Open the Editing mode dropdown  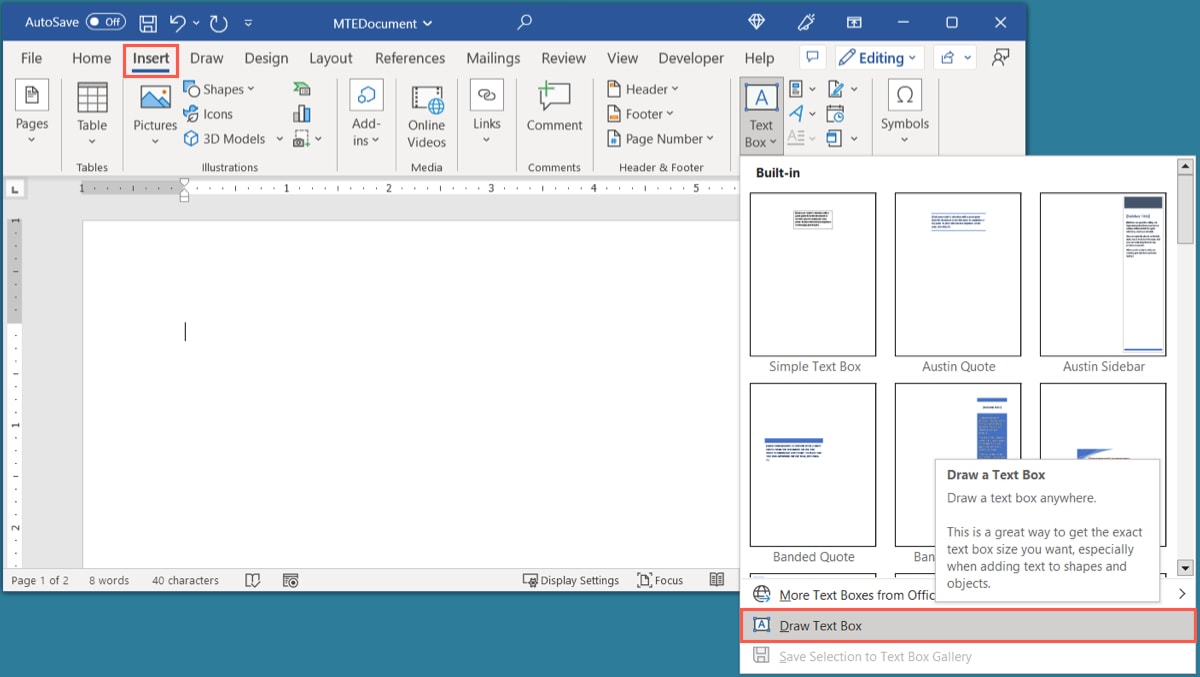click(x=878, y=57)
